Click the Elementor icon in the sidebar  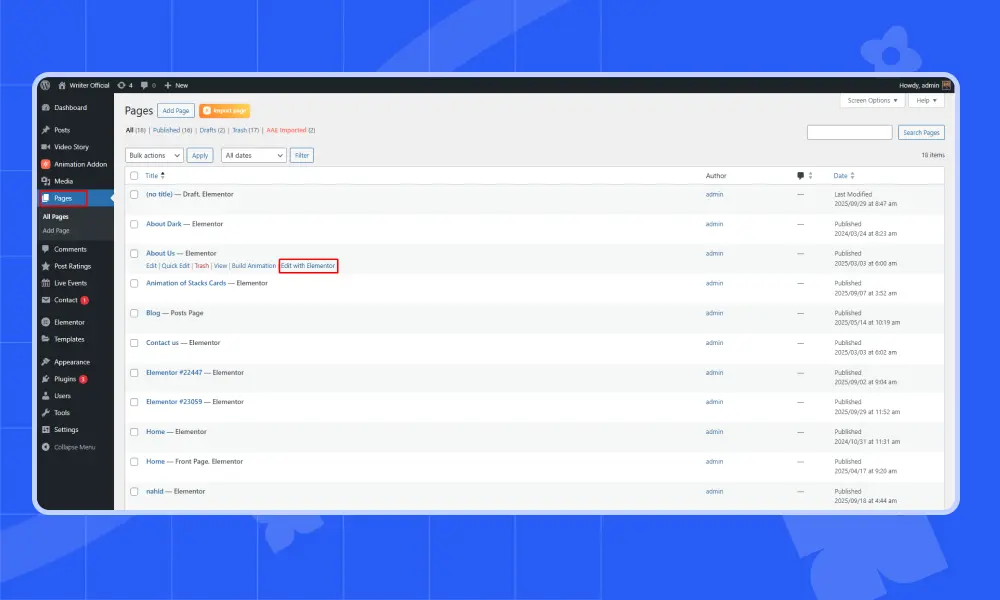pos(46,322)
